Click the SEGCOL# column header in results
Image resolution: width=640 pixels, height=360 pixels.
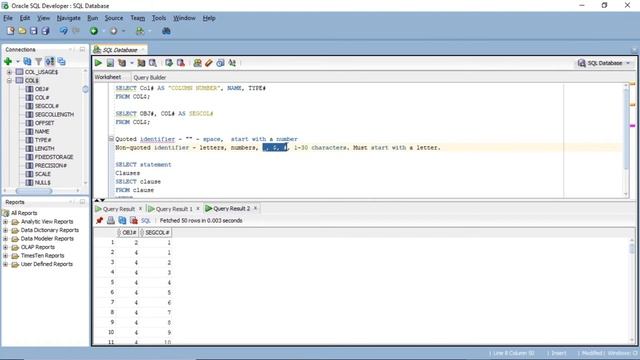pos(157,232)
